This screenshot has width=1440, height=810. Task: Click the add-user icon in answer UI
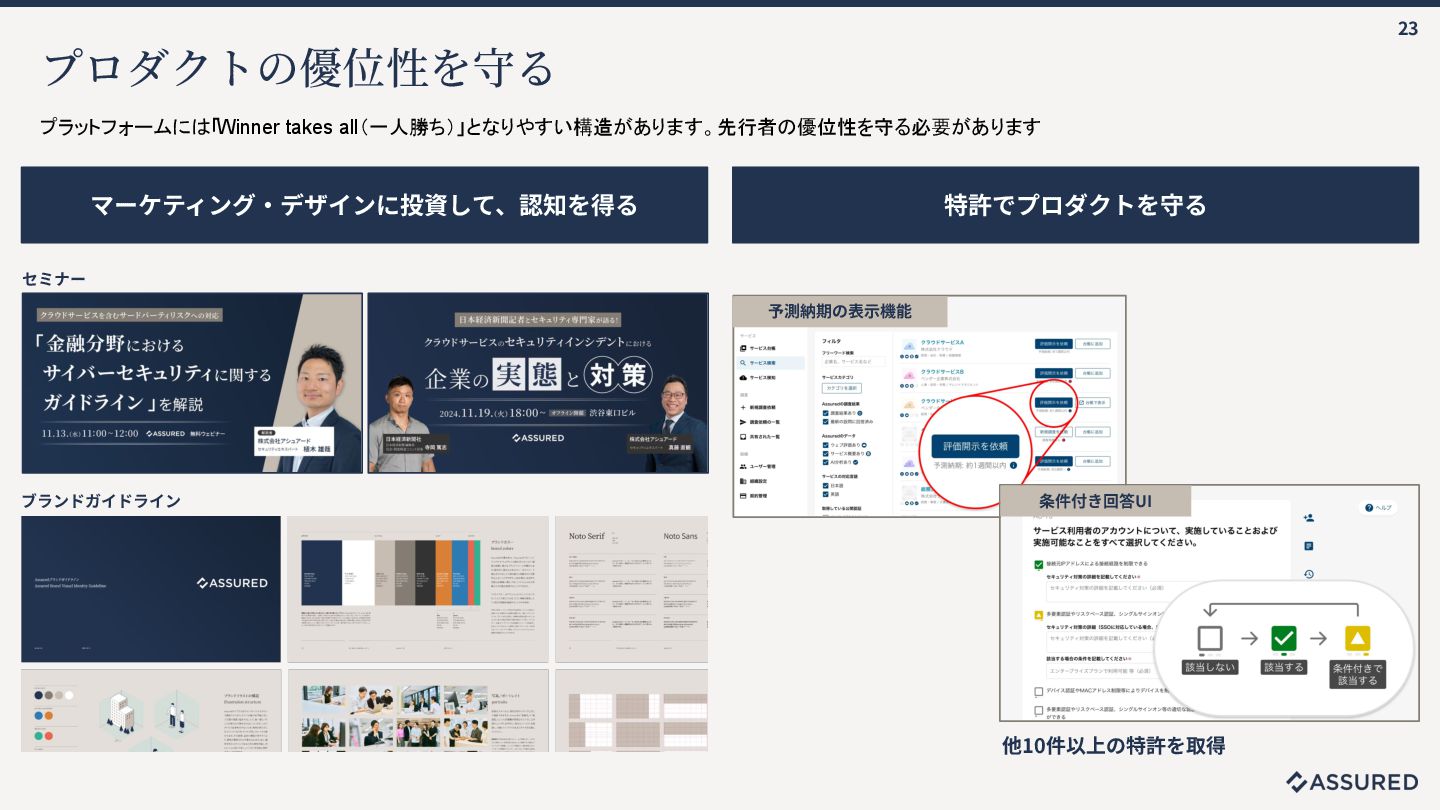pos(1309,517)
